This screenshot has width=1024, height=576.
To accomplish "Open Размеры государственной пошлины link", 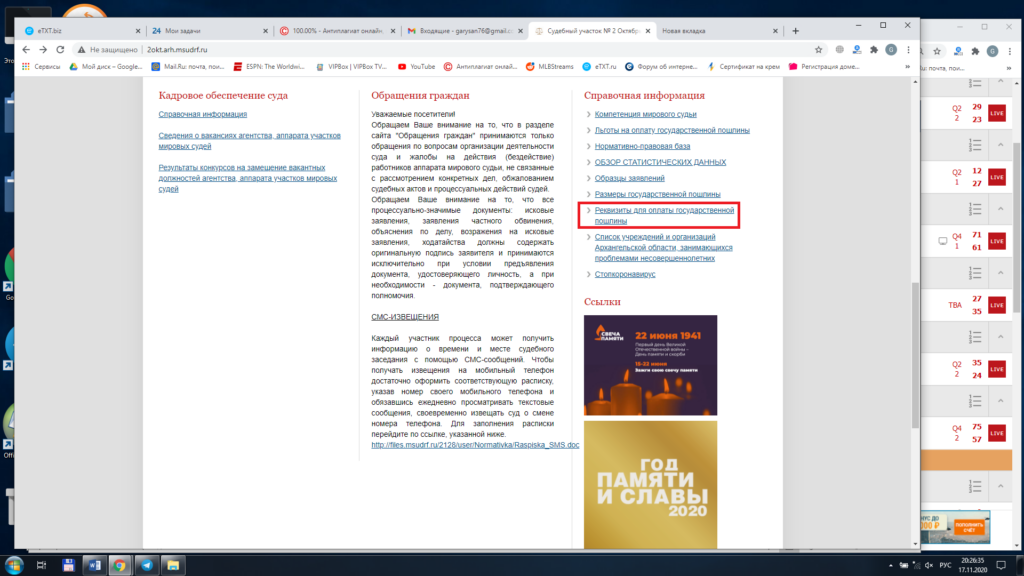I will [657, 194].
